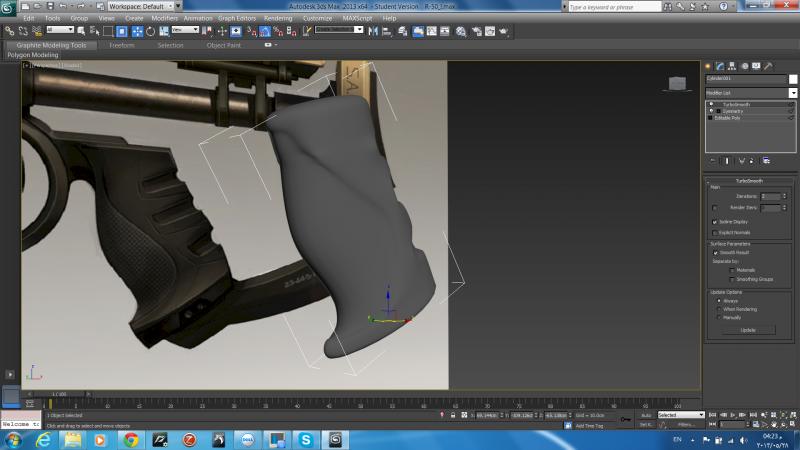Click the Save File icon in title bar

pyautogui.click(x=50, y=6)
